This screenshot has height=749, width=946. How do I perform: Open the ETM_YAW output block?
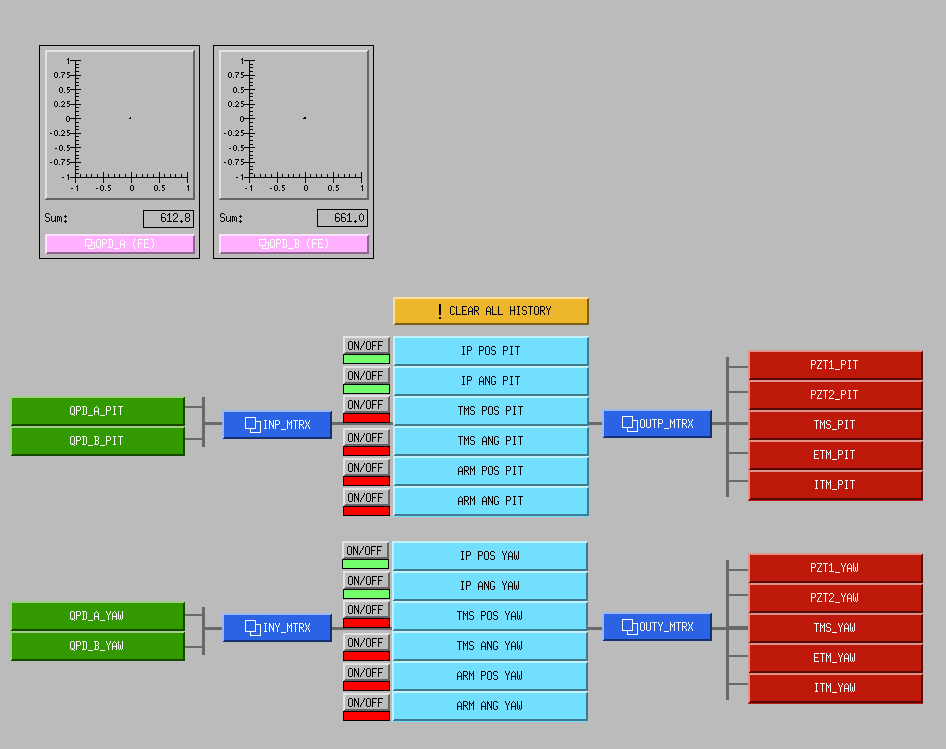coord(836,658)
